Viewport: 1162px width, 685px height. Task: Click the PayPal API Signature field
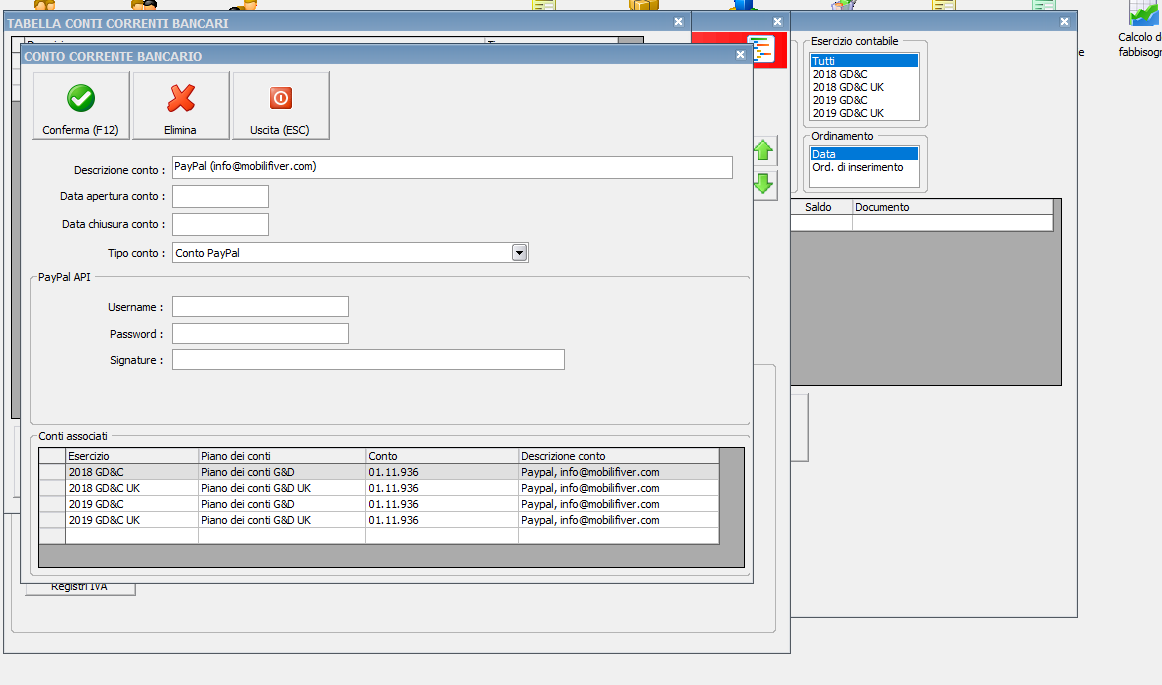click(368, 360)
